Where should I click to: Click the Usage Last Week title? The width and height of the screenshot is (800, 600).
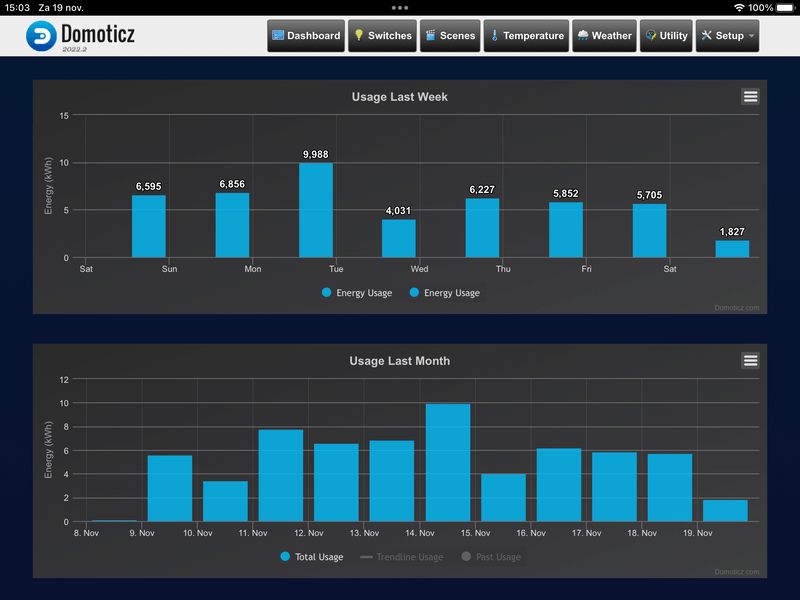(399, 97)
